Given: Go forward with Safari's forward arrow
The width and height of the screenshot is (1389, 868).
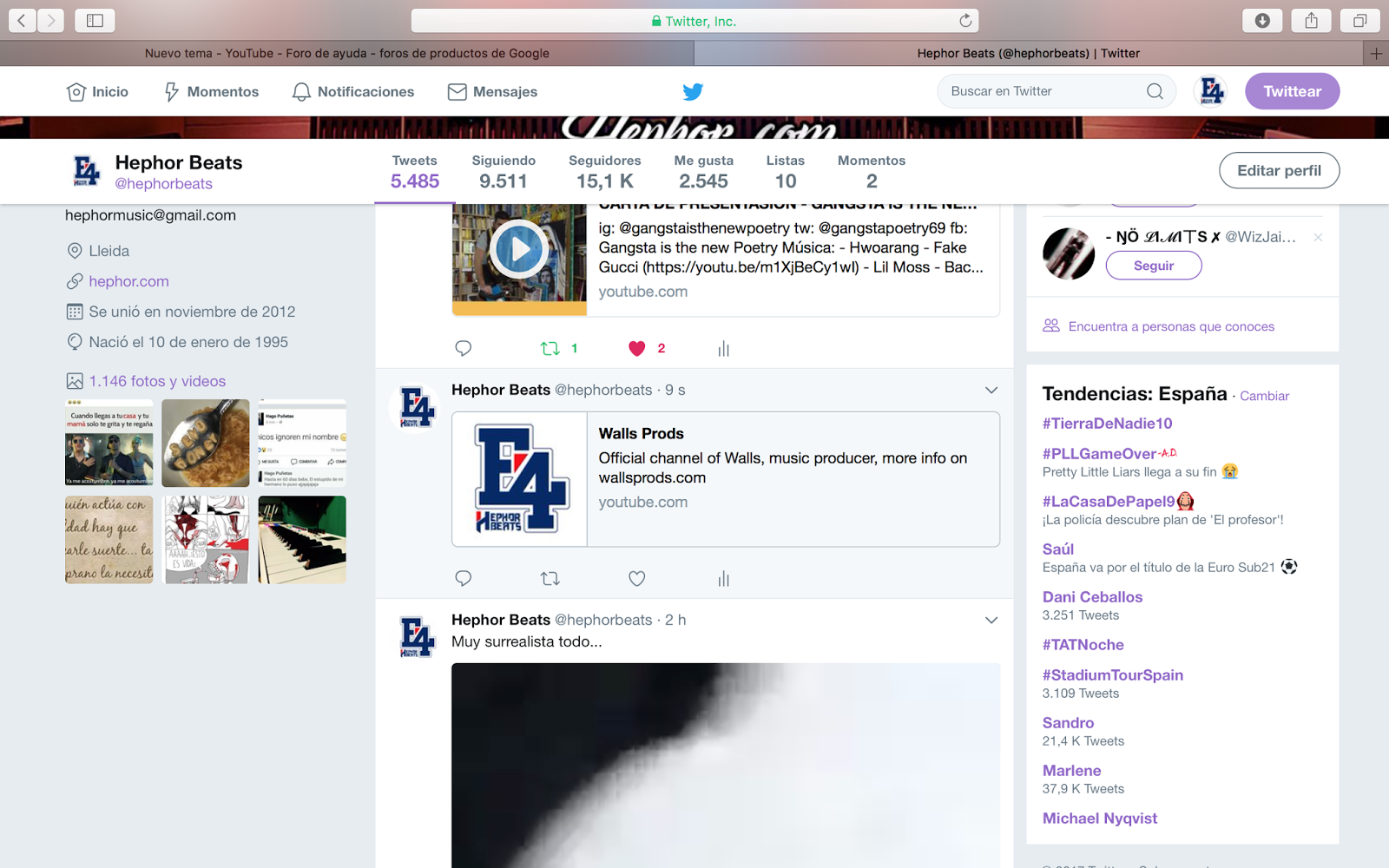Looking at the screenshot, I should (51, 20).
